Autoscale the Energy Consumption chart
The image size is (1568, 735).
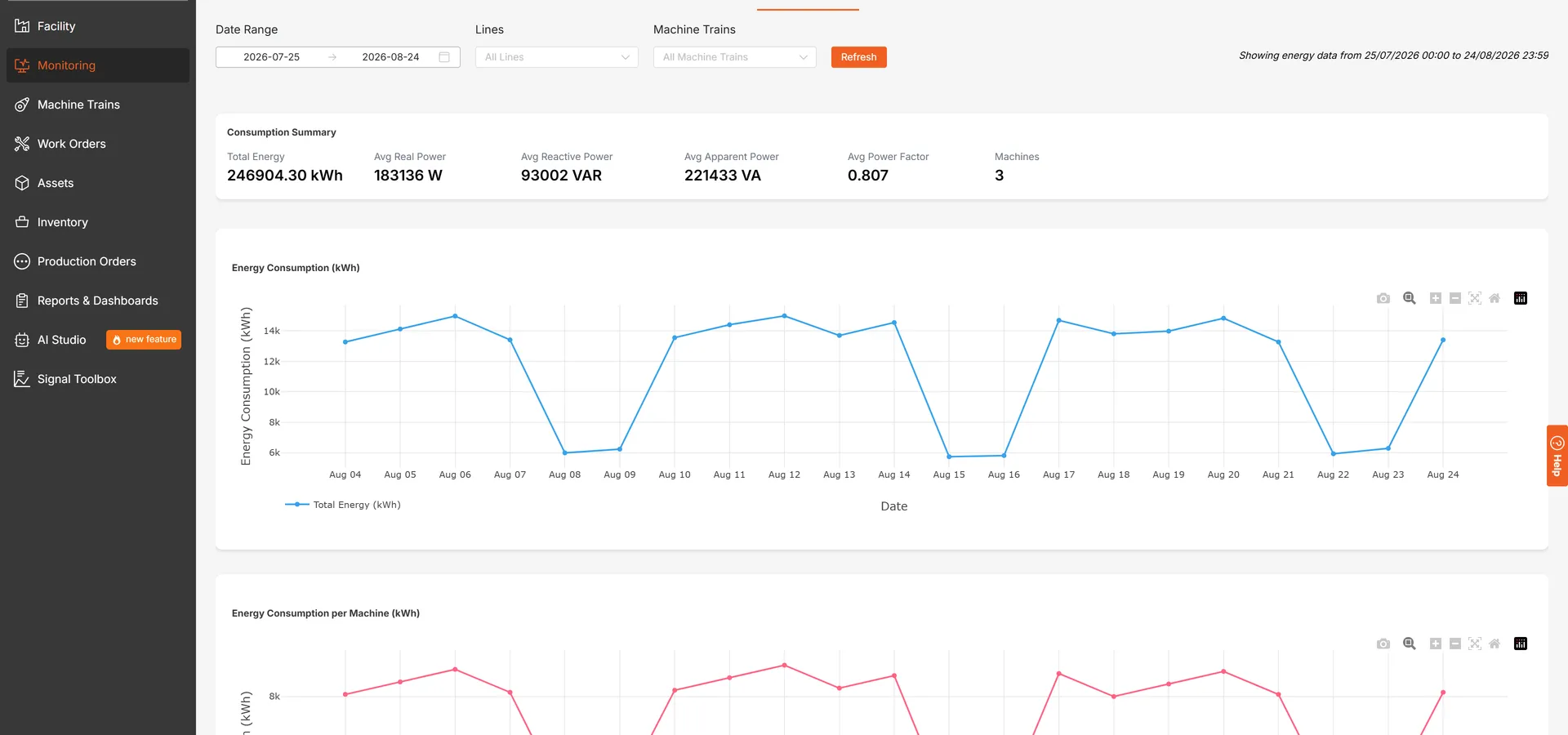tap(1474, 298)
